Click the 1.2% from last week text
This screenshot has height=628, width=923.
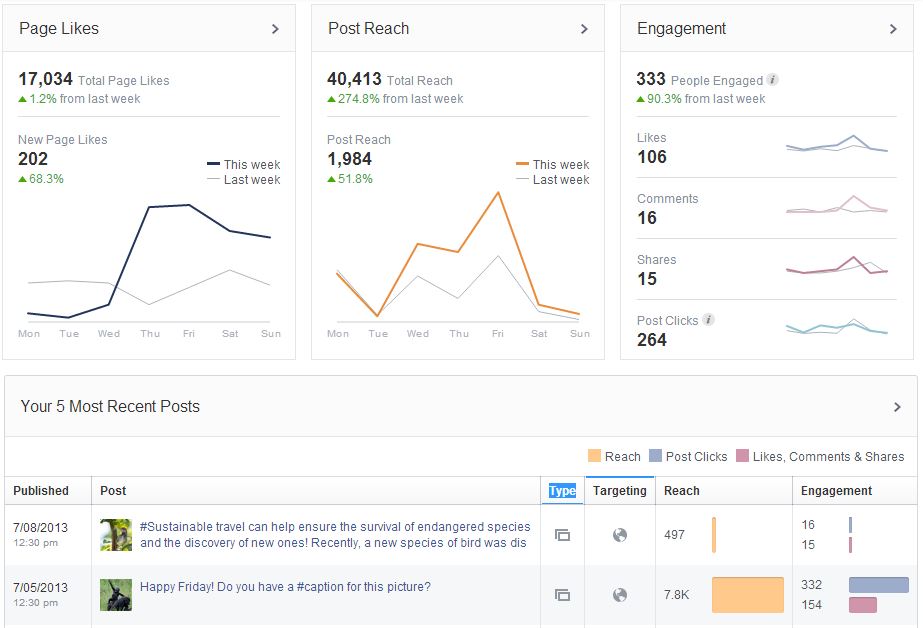[x=79, y=99]
